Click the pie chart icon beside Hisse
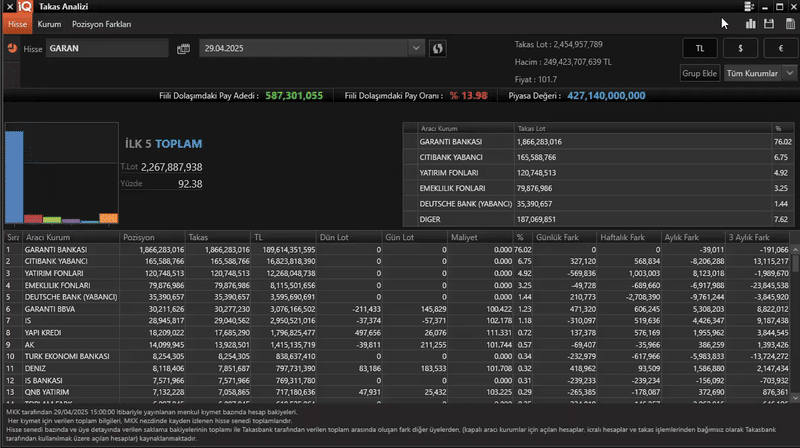This screenshot has width=800, height=448. [x=12, y=48]
